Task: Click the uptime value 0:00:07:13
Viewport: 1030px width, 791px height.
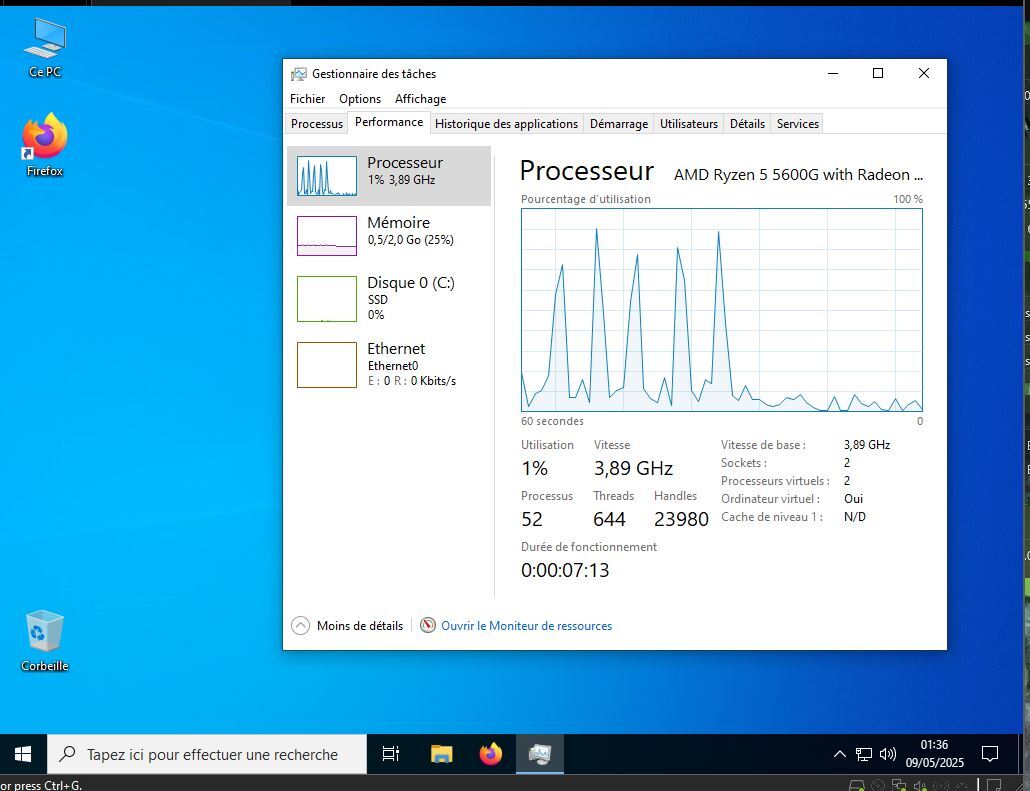Action: (x=565, y=570)
